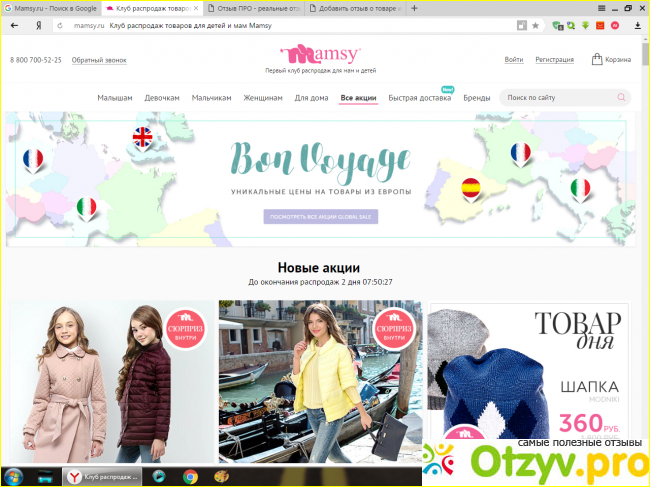Click the browser back arrow
Screen dimensions: 650x487
coord(14,25)
